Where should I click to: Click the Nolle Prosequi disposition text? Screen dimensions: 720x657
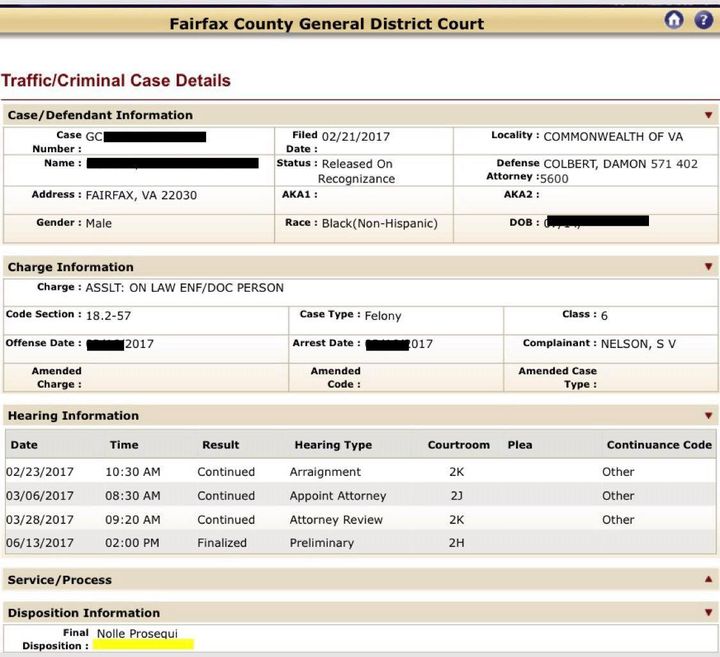point(137,634)
